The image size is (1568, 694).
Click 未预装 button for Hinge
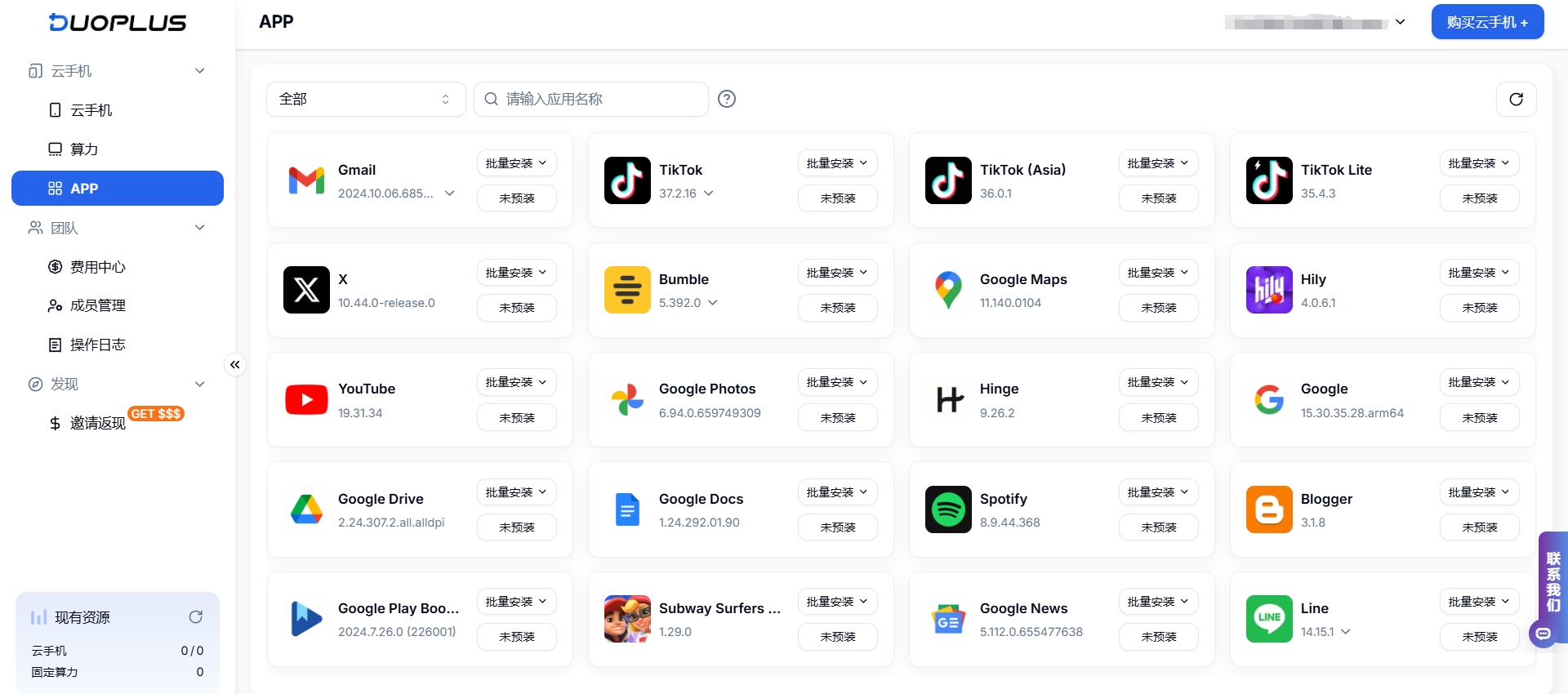tap(1158, 418)
